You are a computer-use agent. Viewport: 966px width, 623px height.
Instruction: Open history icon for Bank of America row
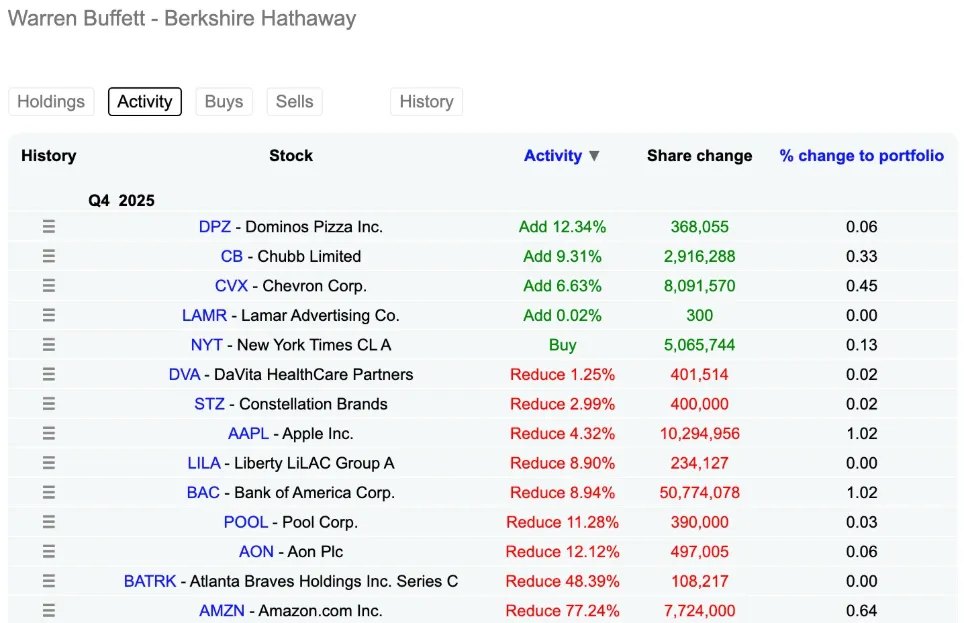[48, 493]
